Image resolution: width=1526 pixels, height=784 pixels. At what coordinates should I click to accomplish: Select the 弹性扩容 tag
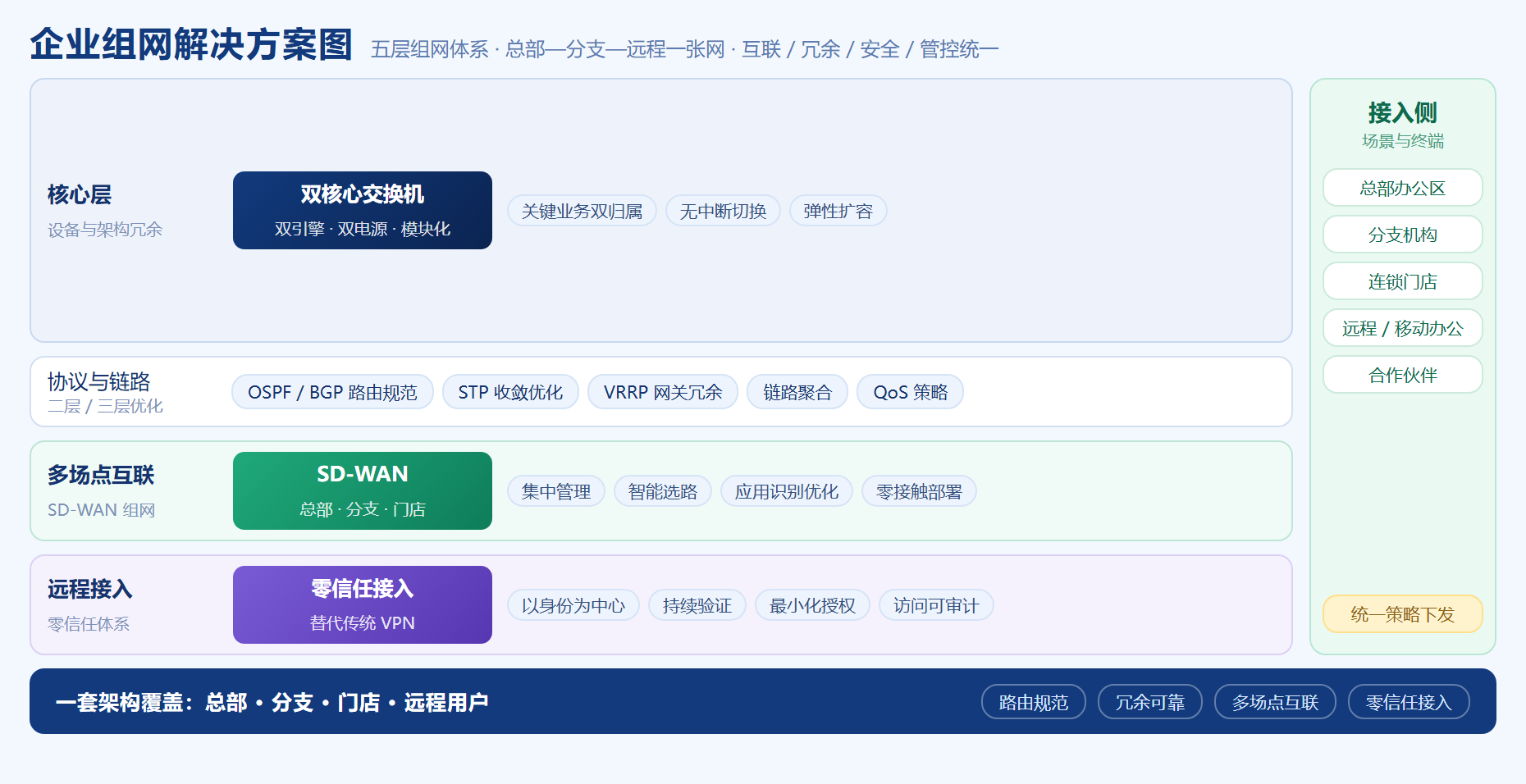838,211
